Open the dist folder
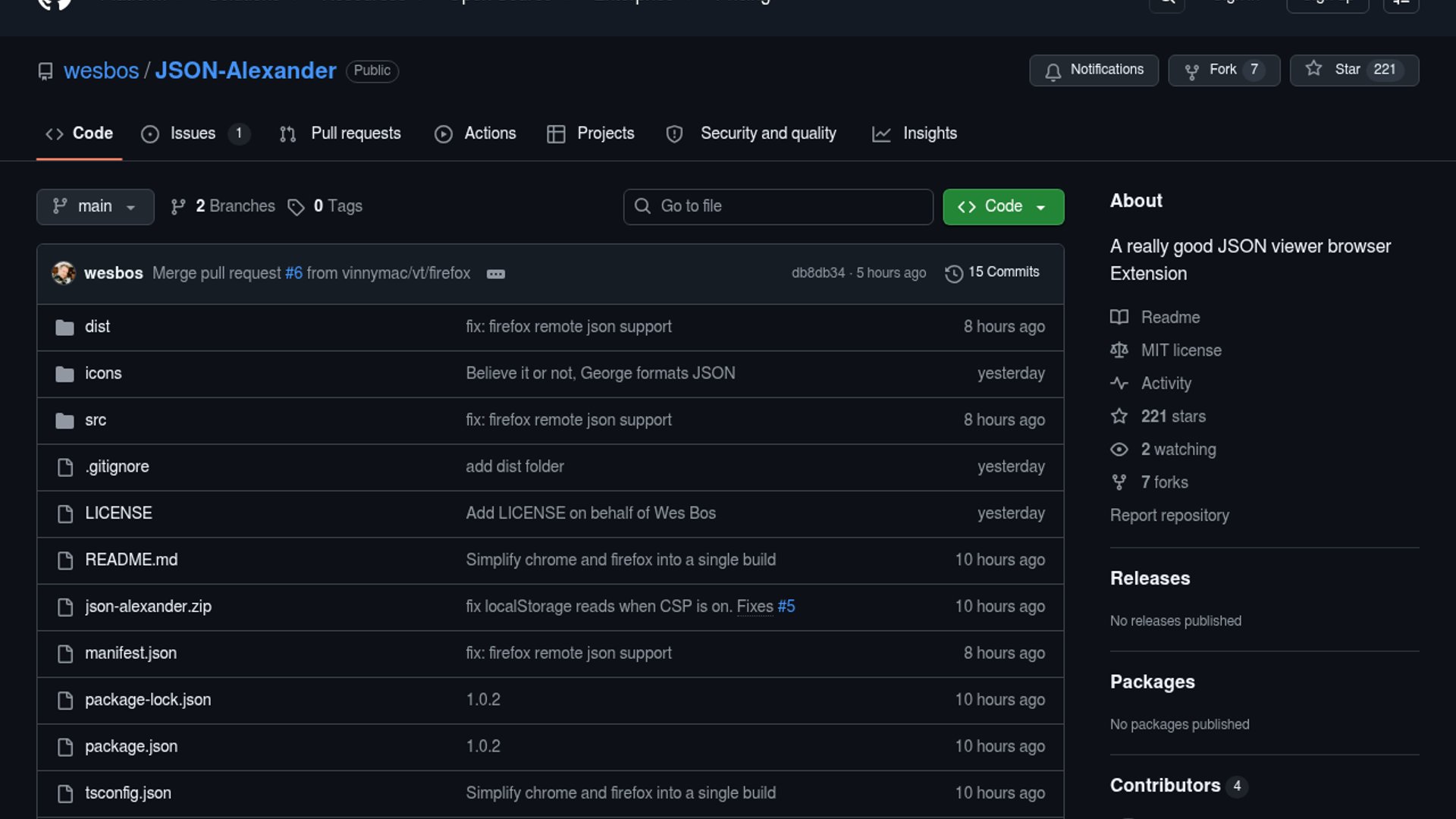The width and height of the screenshot is (1456, 819). pyautogui.click(x=97, y=327)
